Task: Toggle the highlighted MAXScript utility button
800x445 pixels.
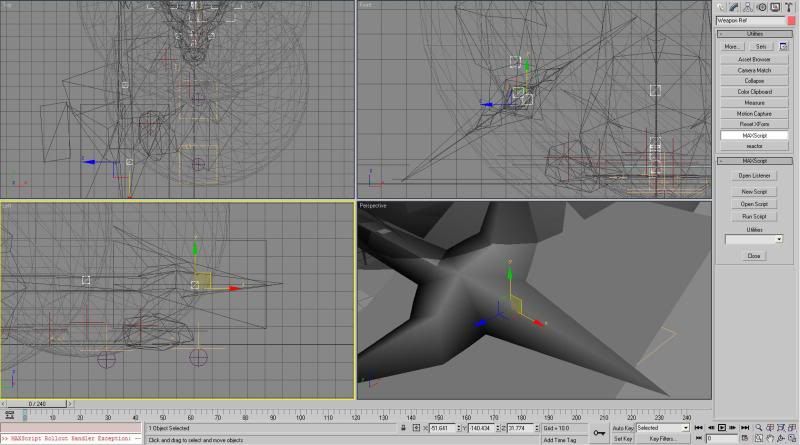Action: (754, 135)
